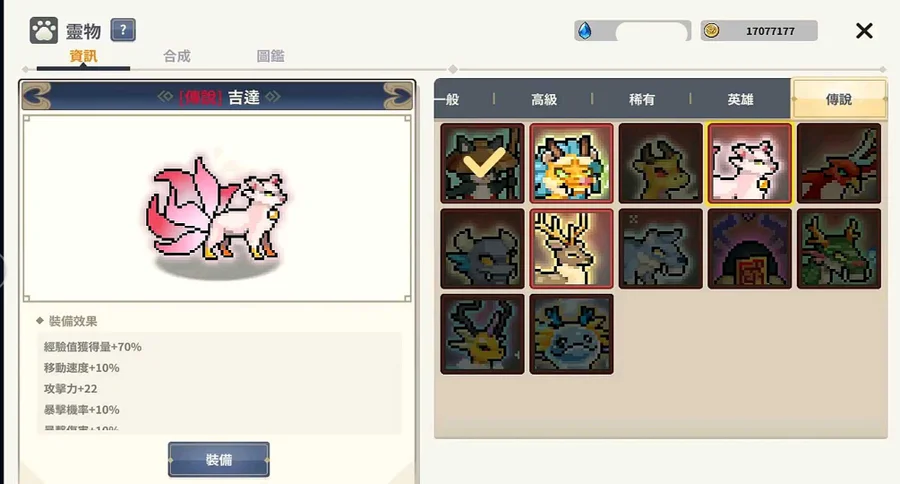Image resolution: width=900 pixels, height=484 pixels.
Task: Pick the pink nine-tailed fox icon
Action: [750, 163]
